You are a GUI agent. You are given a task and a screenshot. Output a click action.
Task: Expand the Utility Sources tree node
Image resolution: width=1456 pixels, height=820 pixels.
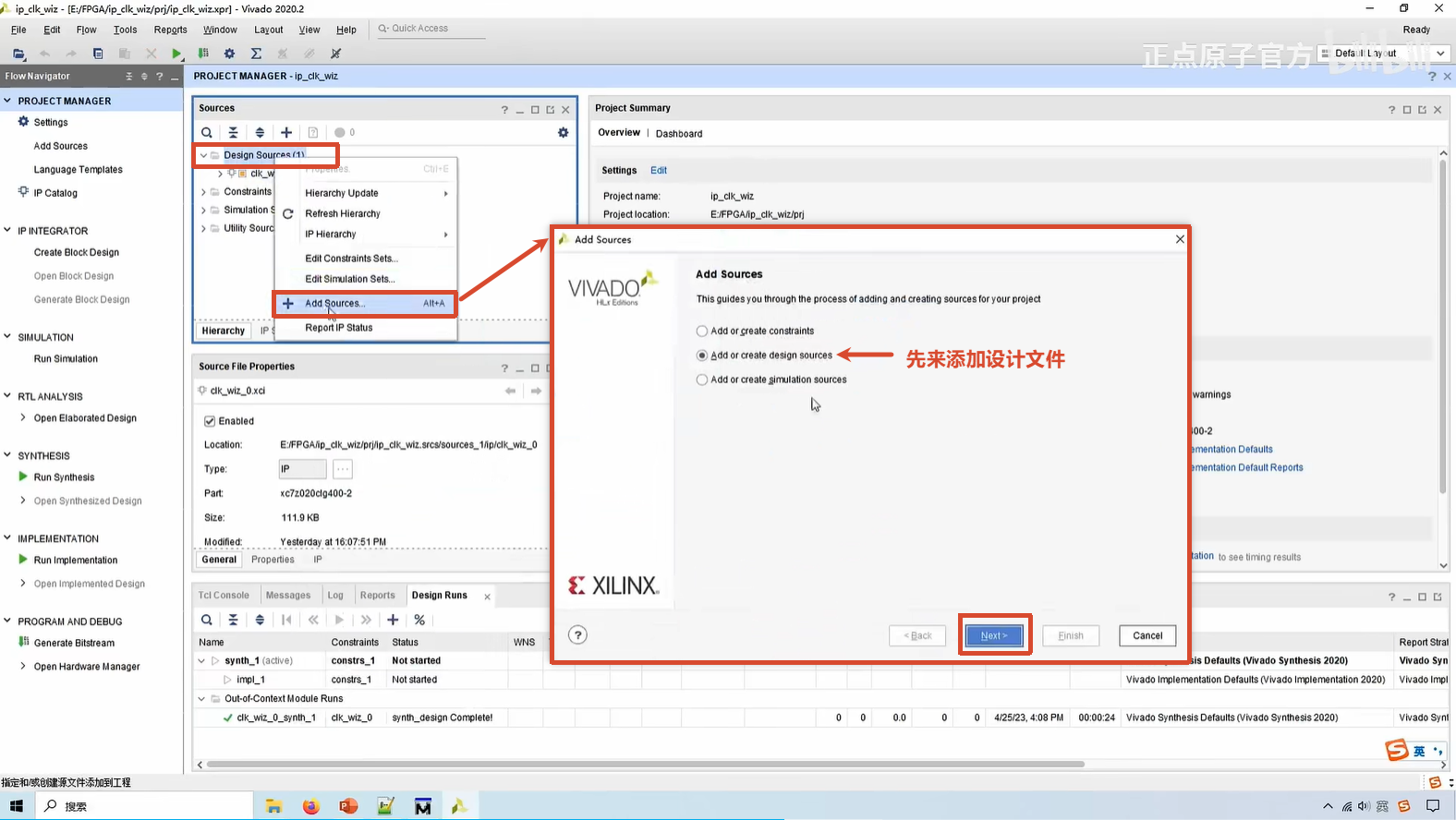pos(203,228)
